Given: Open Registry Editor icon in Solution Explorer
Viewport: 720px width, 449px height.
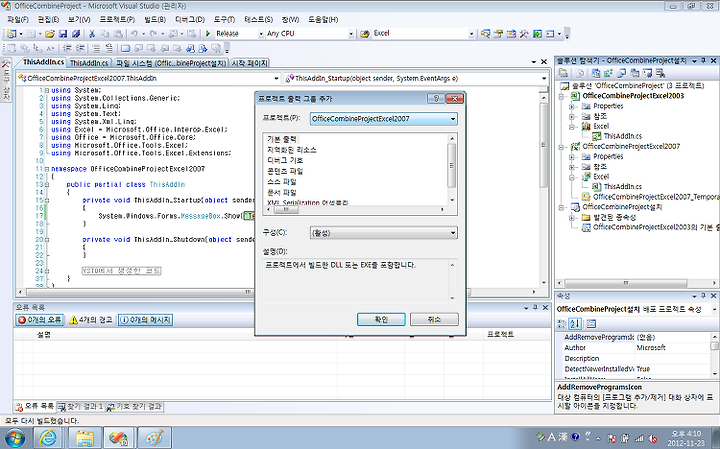Looking at the screenshot, I should click(608, 73).
